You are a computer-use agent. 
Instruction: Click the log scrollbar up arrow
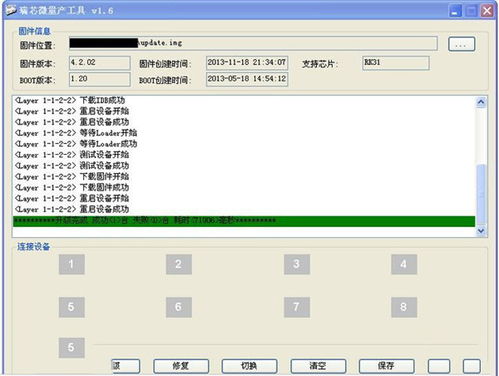[481, 102]
